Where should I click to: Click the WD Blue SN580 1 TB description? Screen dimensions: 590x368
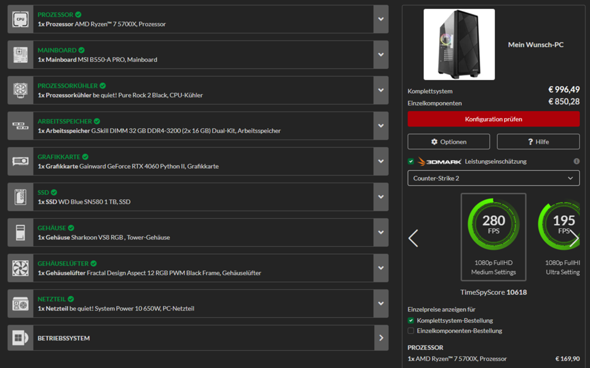point(84,202)
